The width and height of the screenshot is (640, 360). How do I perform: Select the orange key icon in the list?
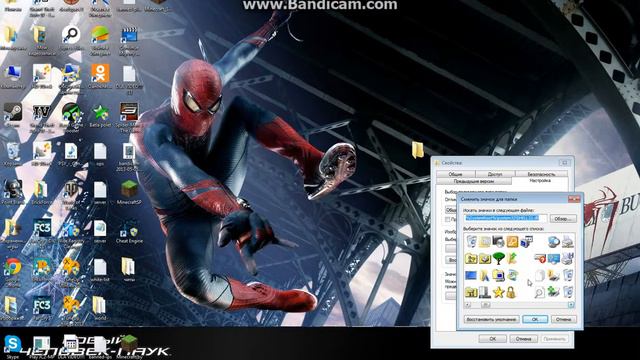[512, 242]
